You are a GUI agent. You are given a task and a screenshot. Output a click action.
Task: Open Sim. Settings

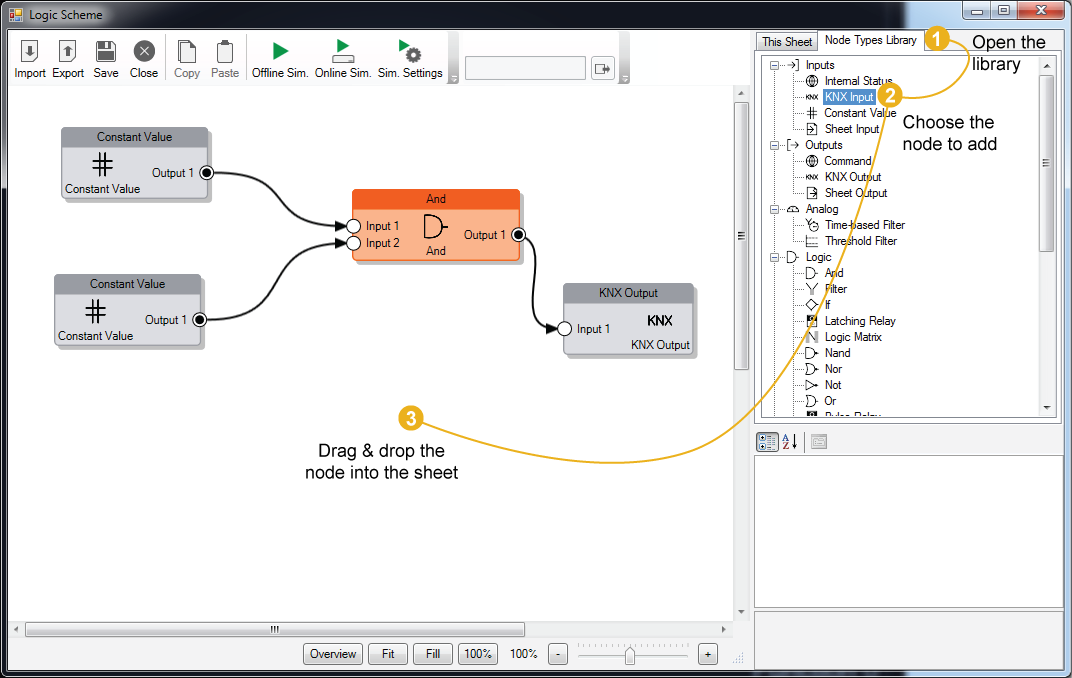[410, 52]
